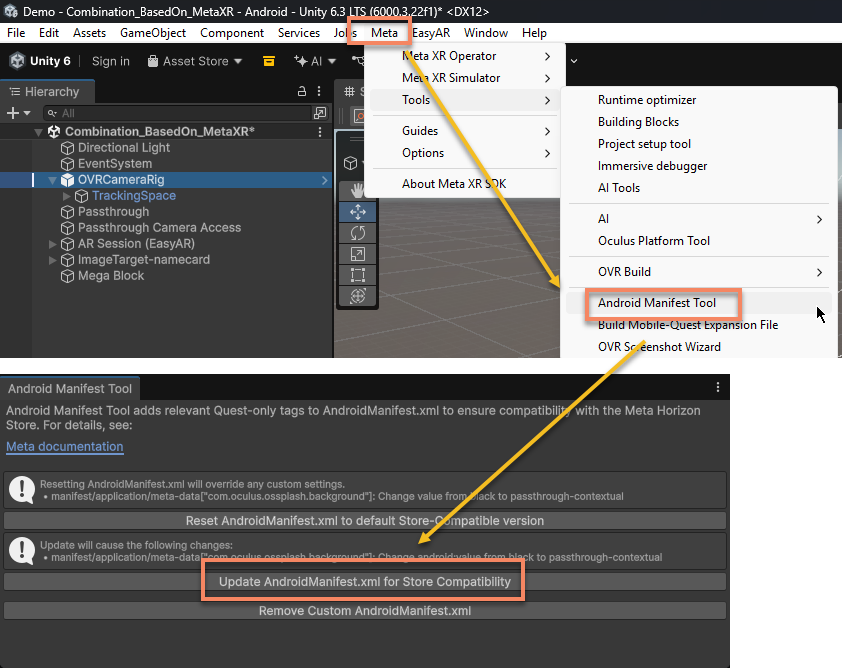
Task: Collapse the OVRCameraRig object
Action: click(x=52, y=180)
